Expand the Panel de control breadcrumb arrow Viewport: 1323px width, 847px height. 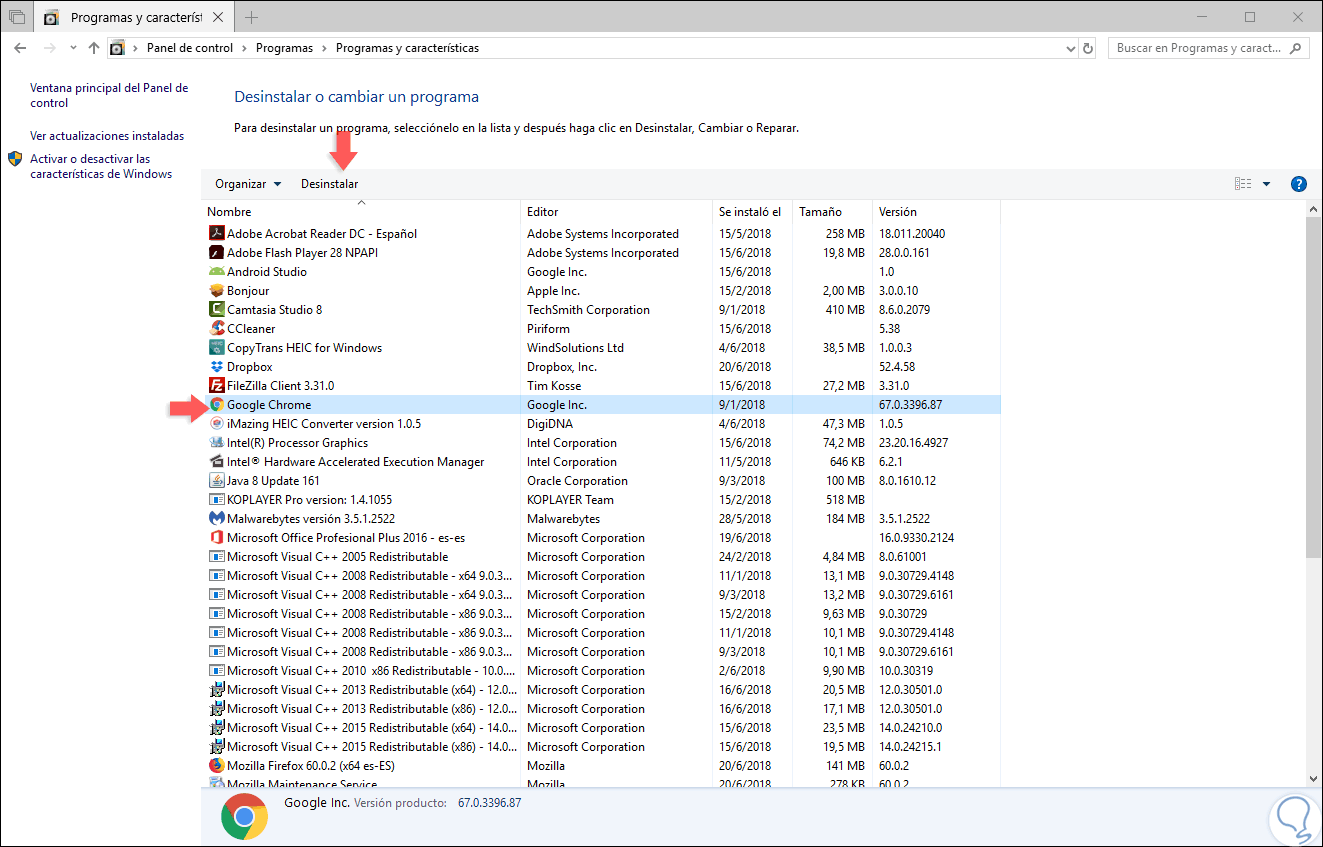click(244, 48)
